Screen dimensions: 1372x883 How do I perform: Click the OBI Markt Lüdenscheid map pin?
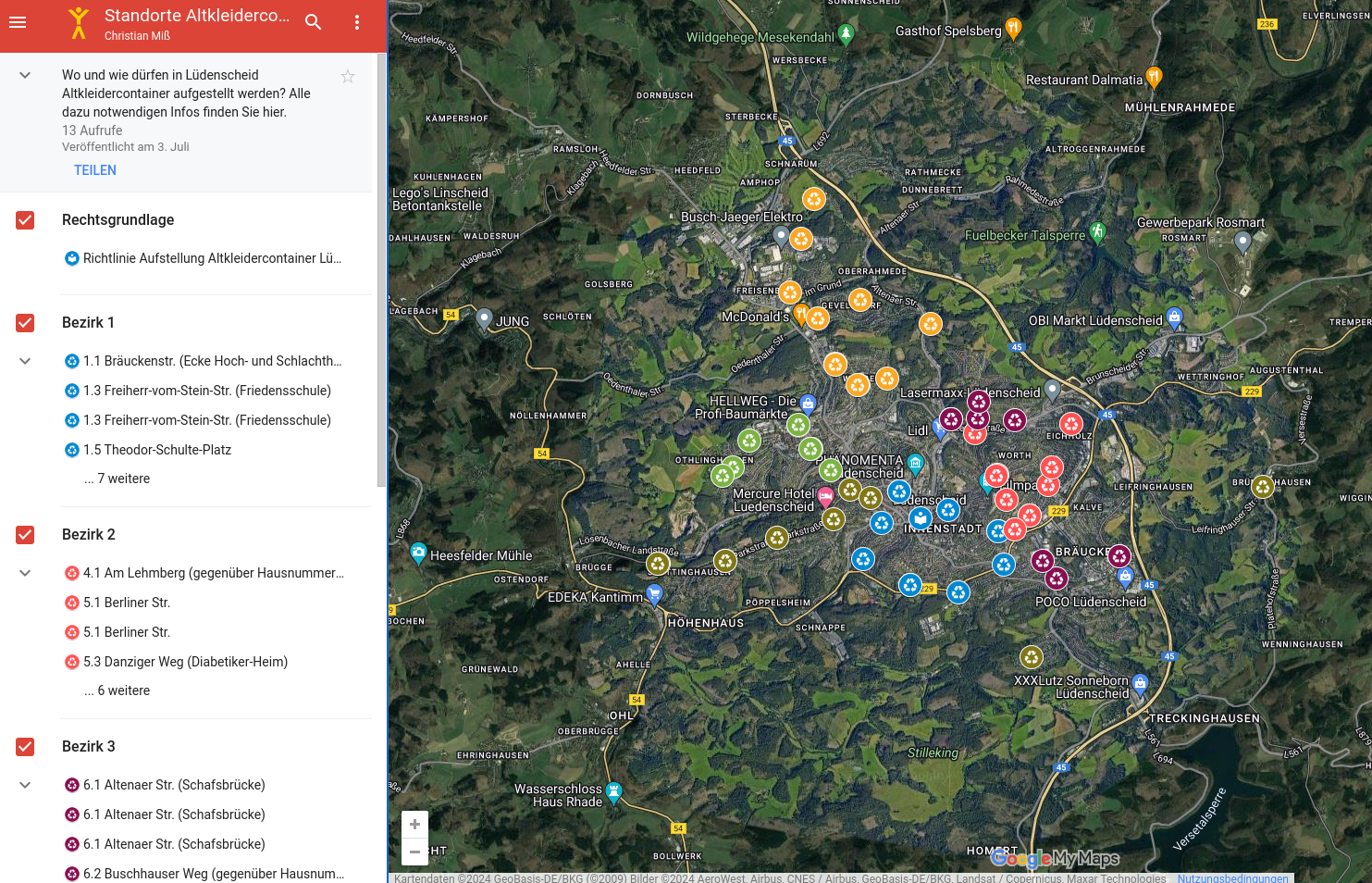(1174, 317)
